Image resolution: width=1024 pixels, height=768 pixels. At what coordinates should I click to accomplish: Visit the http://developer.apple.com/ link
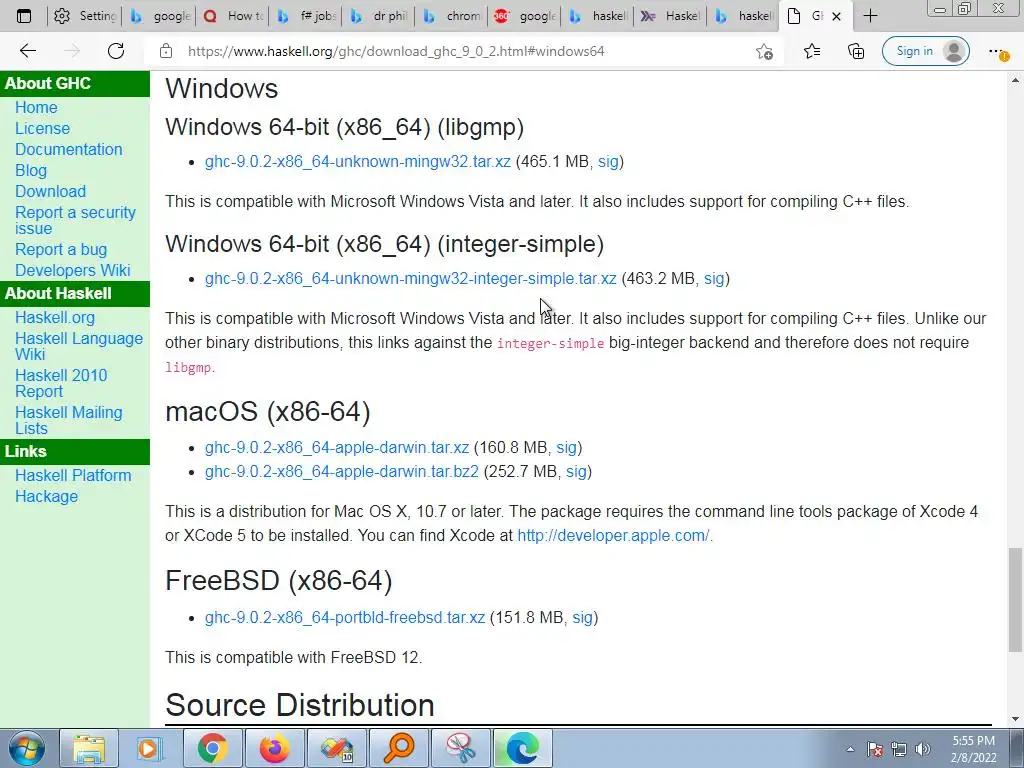(613, 536)
